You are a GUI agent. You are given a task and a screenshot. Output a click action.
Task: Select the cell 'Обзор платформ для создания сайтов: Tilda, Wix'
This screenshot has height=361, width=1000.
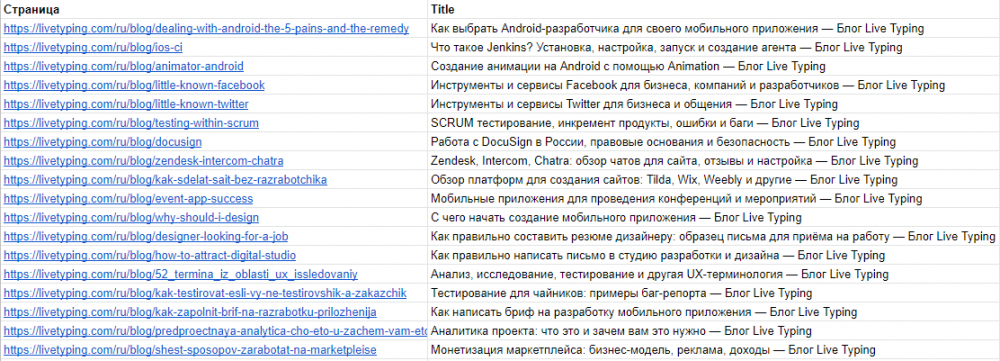point(714,180)
